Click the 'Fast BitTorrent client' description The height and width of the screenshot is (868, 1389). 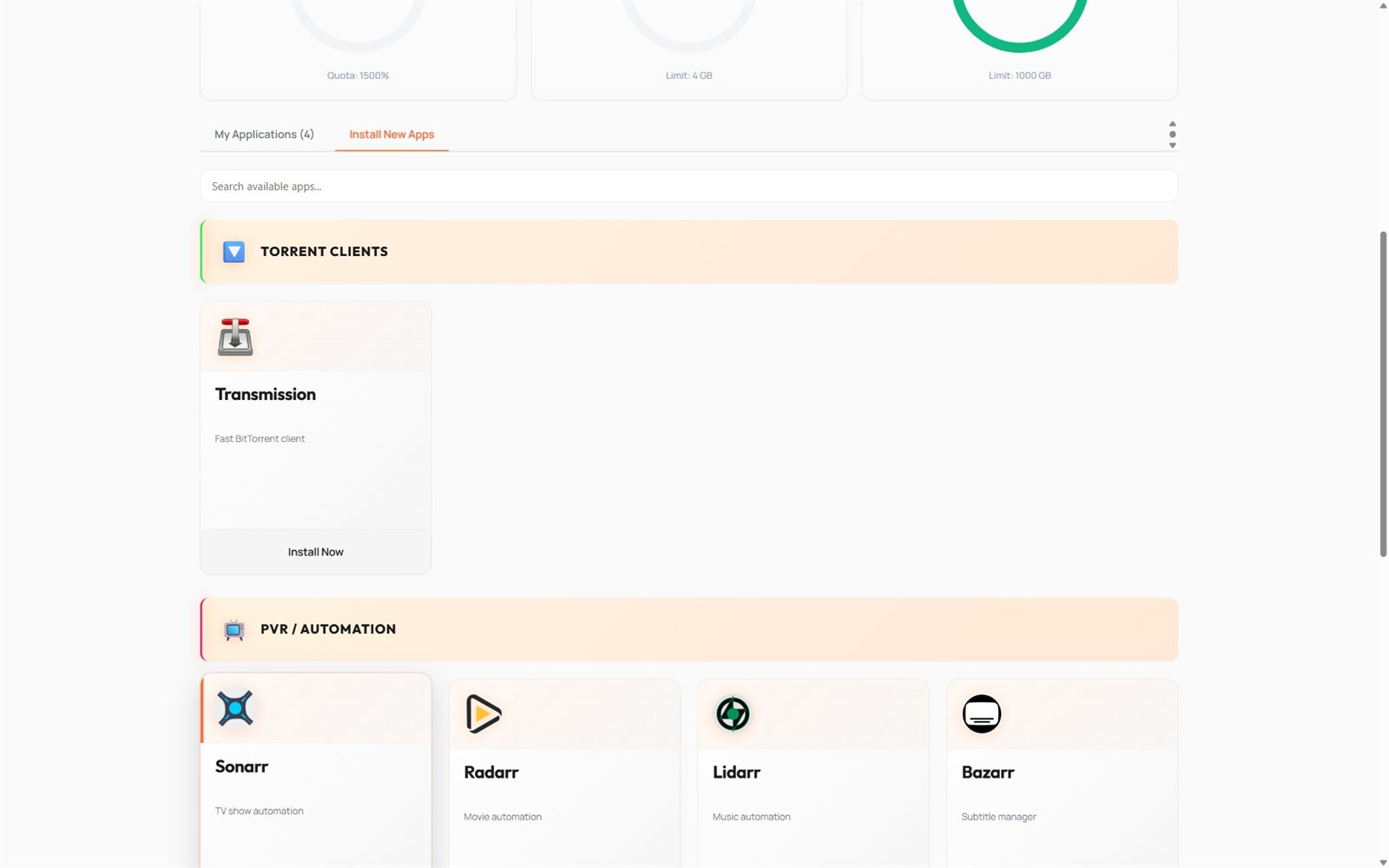260,439
